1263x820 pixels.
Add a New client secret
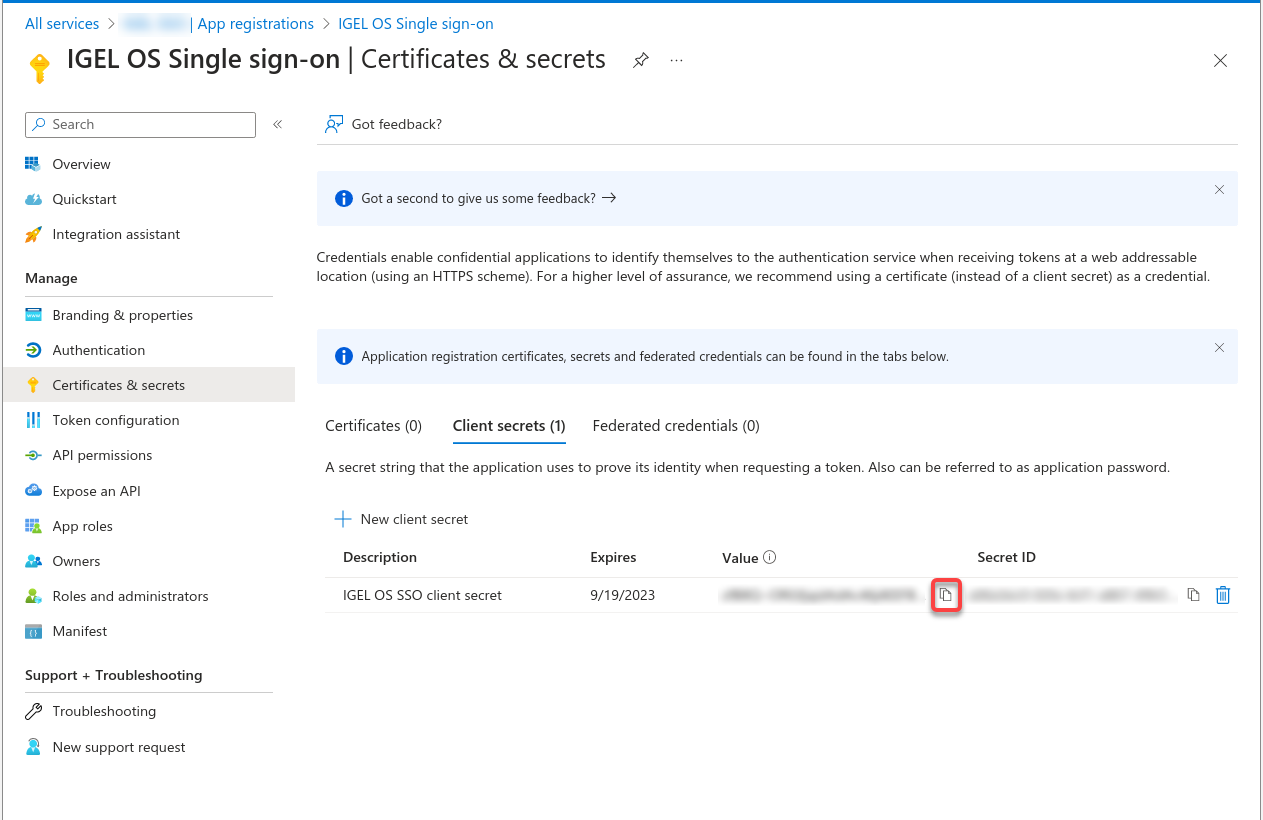[401, 519]
